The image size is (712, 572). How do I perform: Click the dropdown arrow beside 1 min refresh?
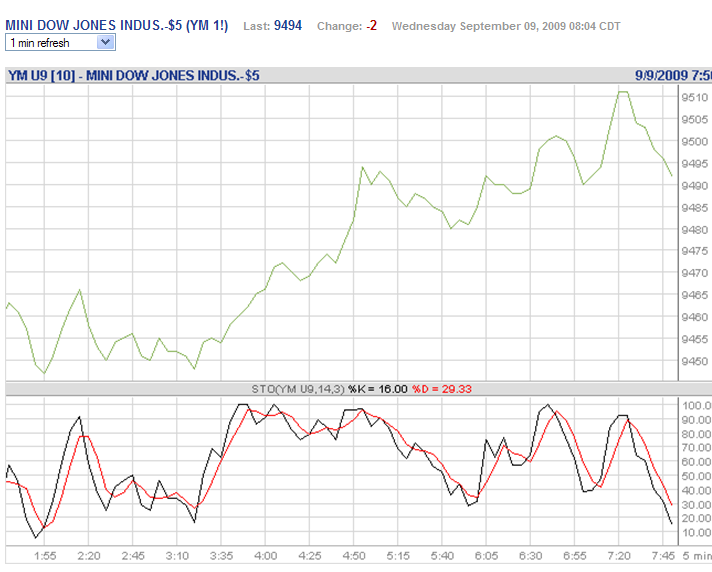[105, 43]
